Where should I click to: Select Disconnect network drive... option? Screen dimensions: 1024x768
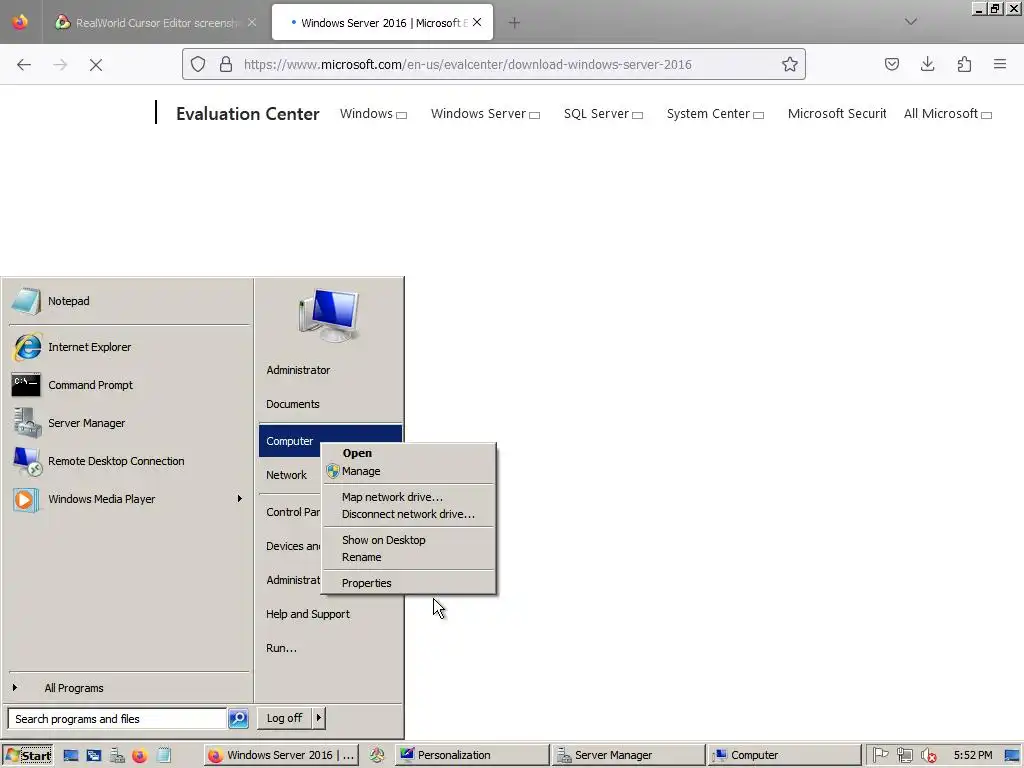[409, 514]
